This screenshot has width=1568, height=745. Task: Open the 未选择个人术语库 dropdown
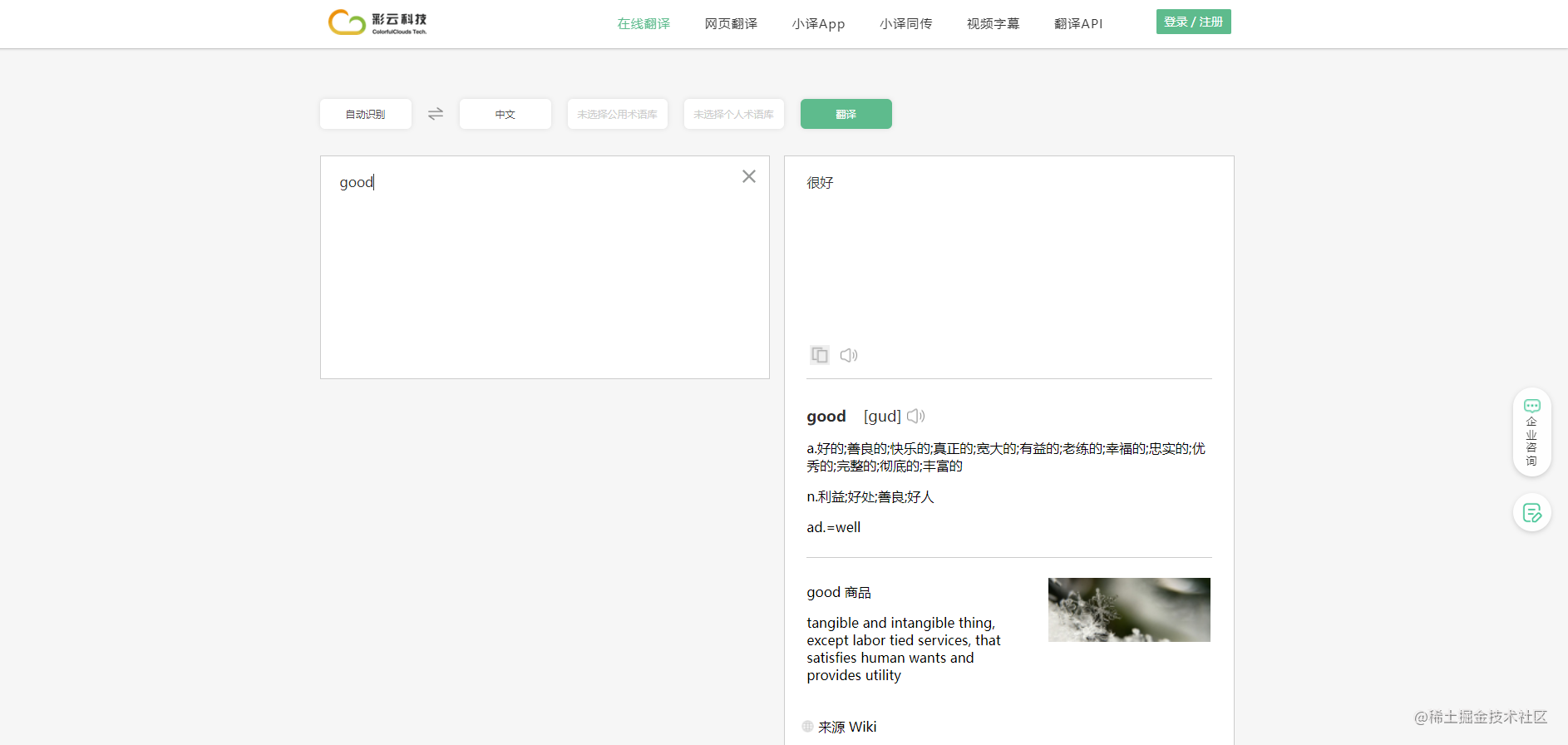tap(734, 114)
